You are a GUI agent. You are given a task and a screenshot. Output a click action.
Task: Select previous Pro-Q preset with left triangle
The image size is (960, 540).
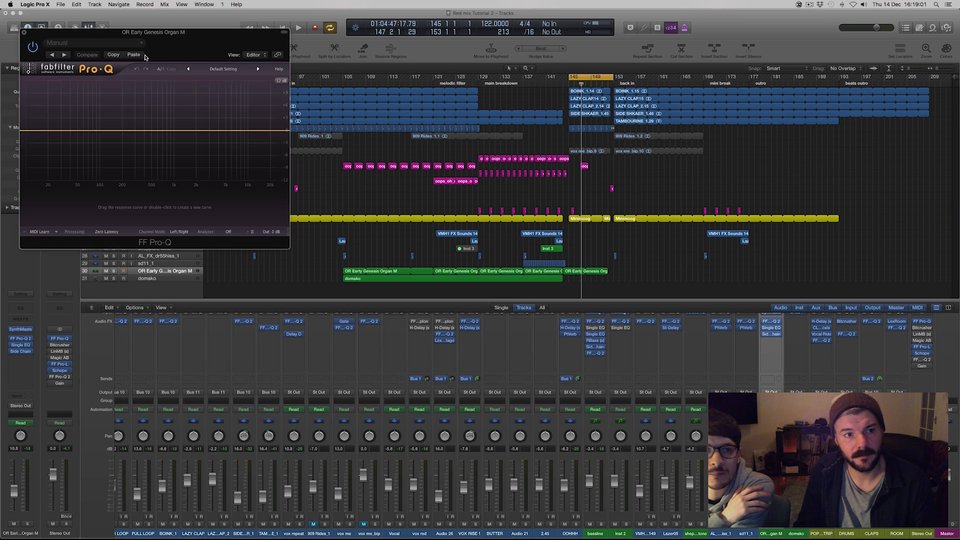pyautogui.click(x=188, y=69)
